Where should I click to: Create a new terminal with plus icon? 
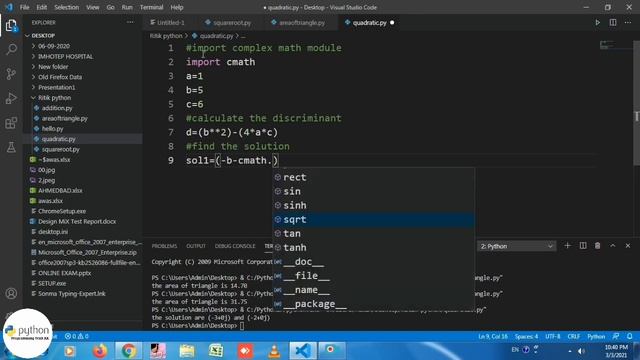tap(567, 246)
